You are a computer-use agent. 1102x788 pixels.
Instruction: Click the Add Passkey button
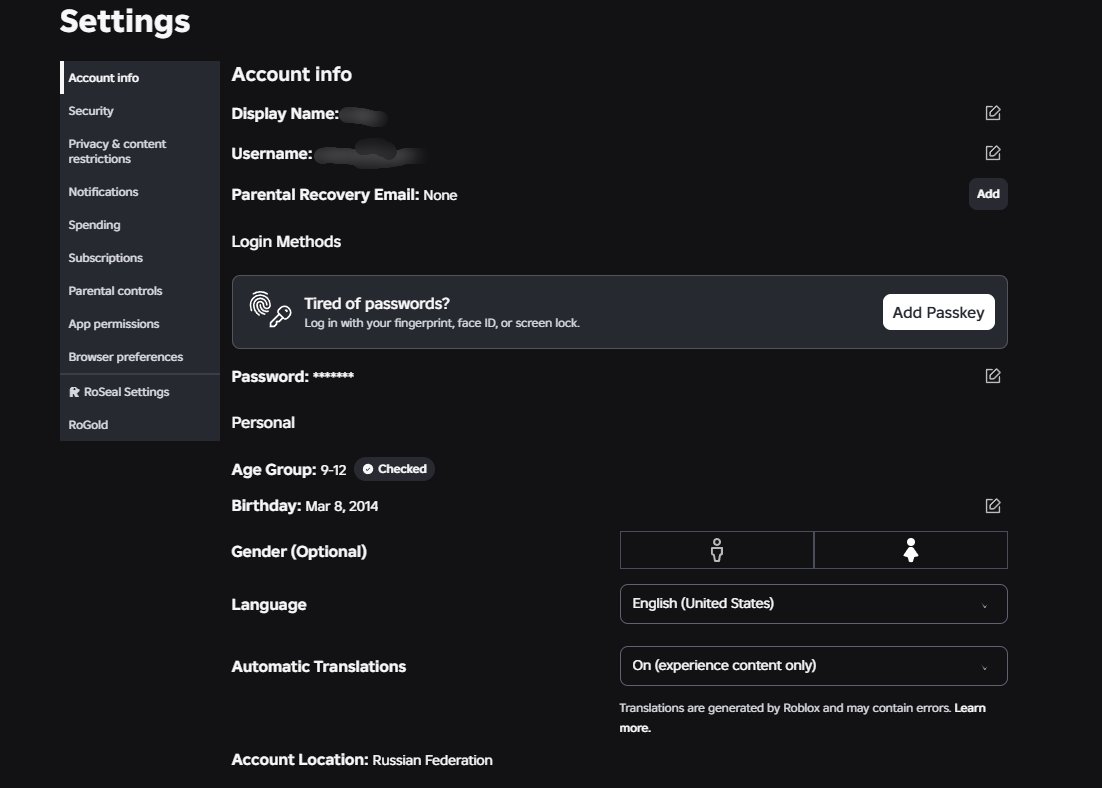point(938,312)
